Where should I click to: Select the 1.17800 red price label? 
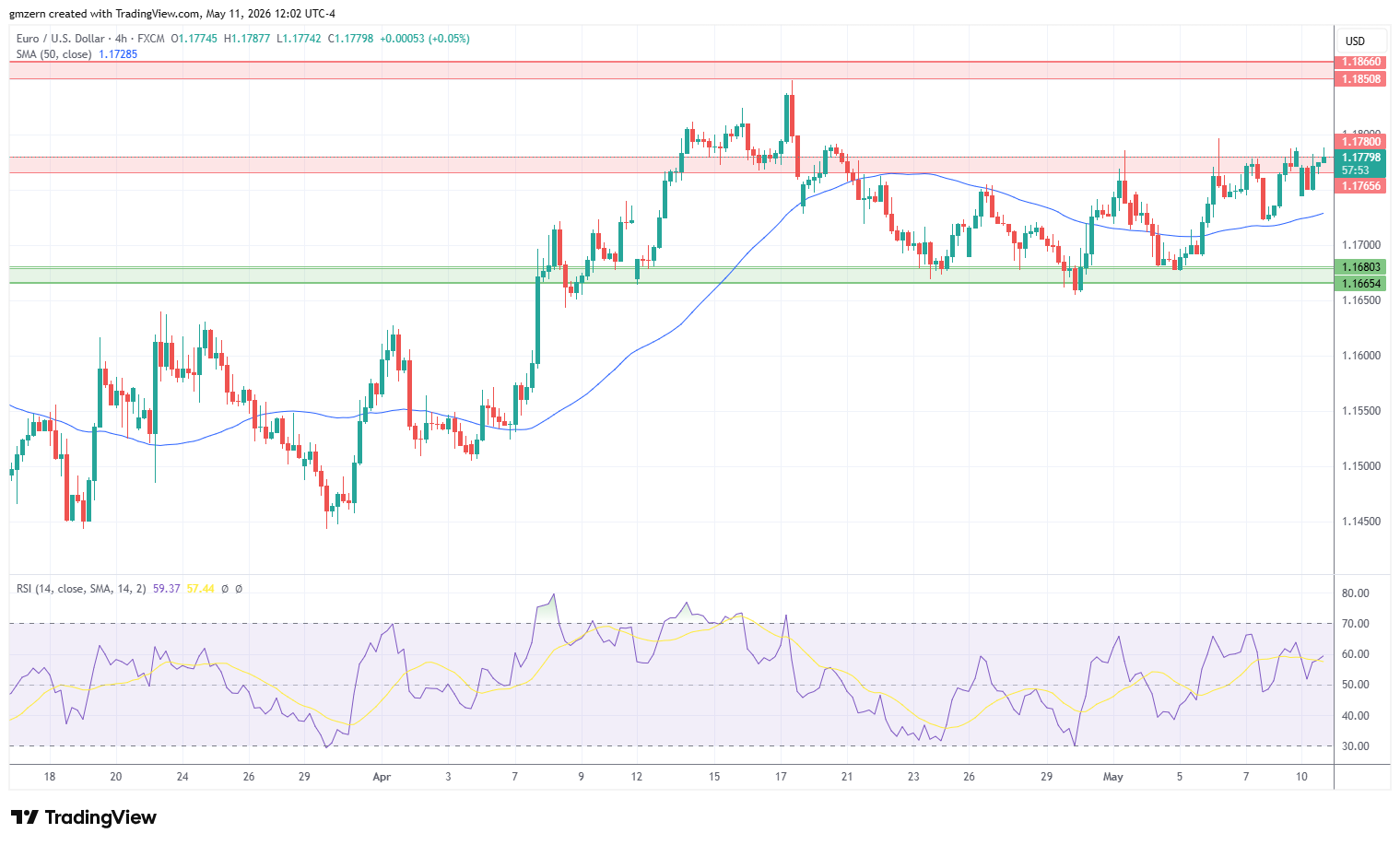[1360, 142]
